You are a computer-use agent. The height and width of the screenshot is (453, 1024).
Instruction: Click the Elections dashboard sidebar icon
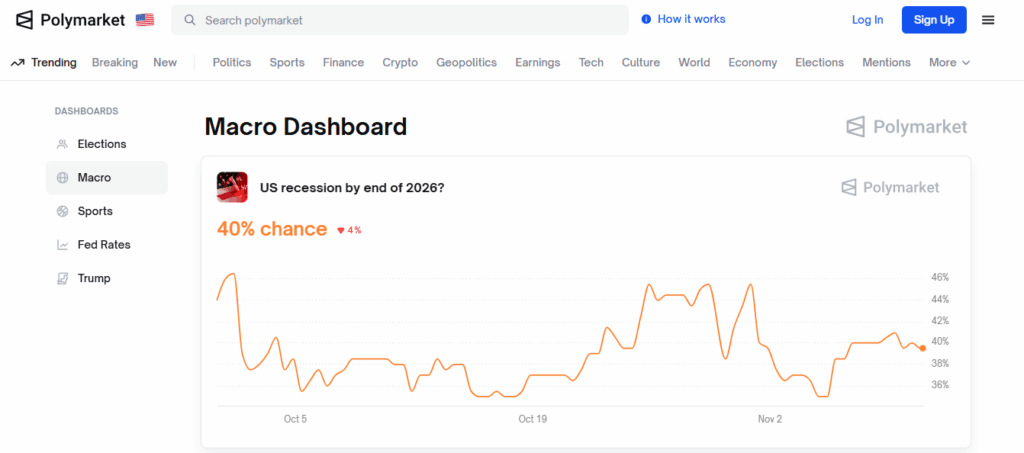[62, 144]
